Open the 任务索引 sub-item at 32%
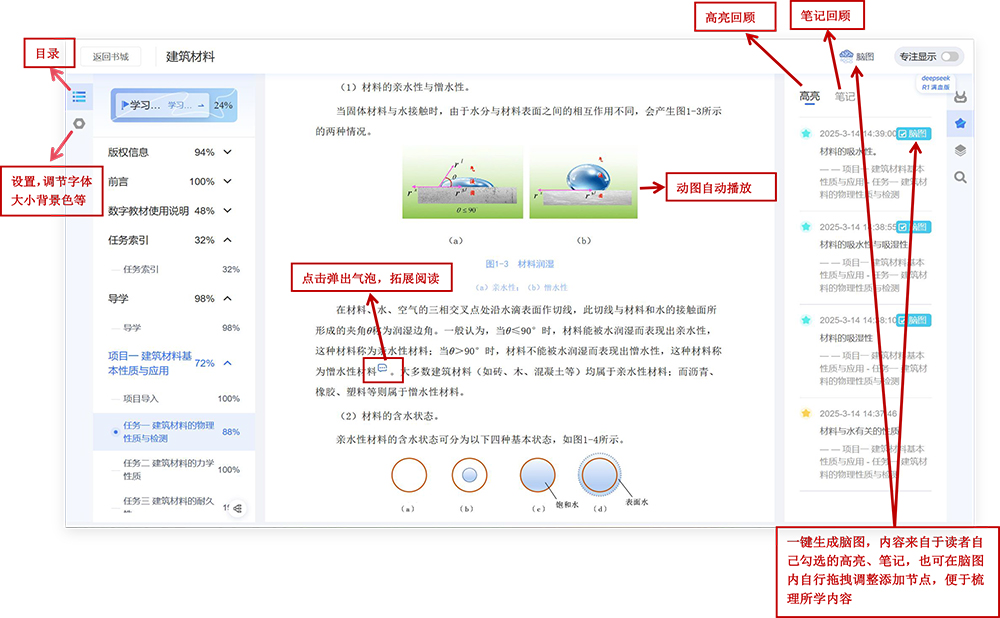Image resolution: width=1000 pixels, height=618 pixels. click(174, 269)
